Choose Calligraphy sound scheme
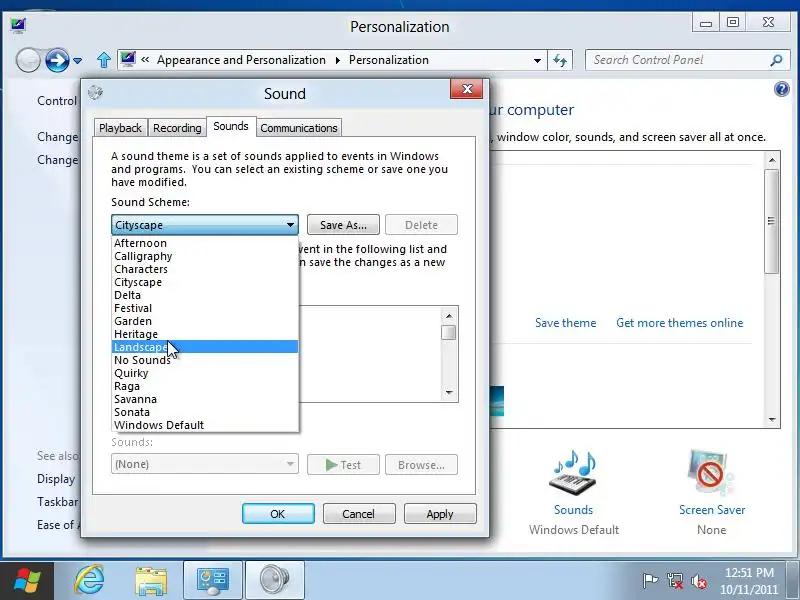 click(205, 256)
